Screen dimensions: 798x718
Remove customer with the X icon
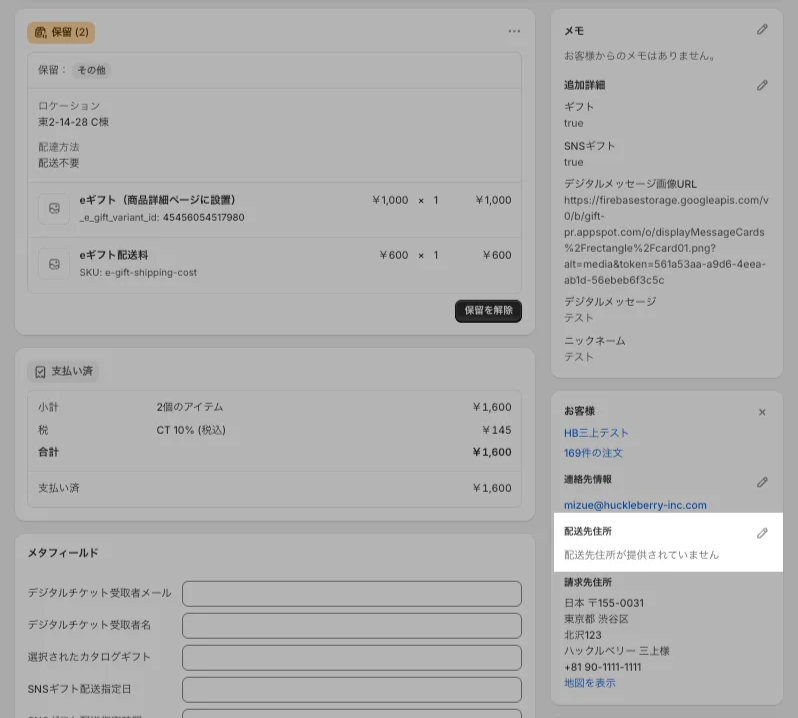click(762, 412)
